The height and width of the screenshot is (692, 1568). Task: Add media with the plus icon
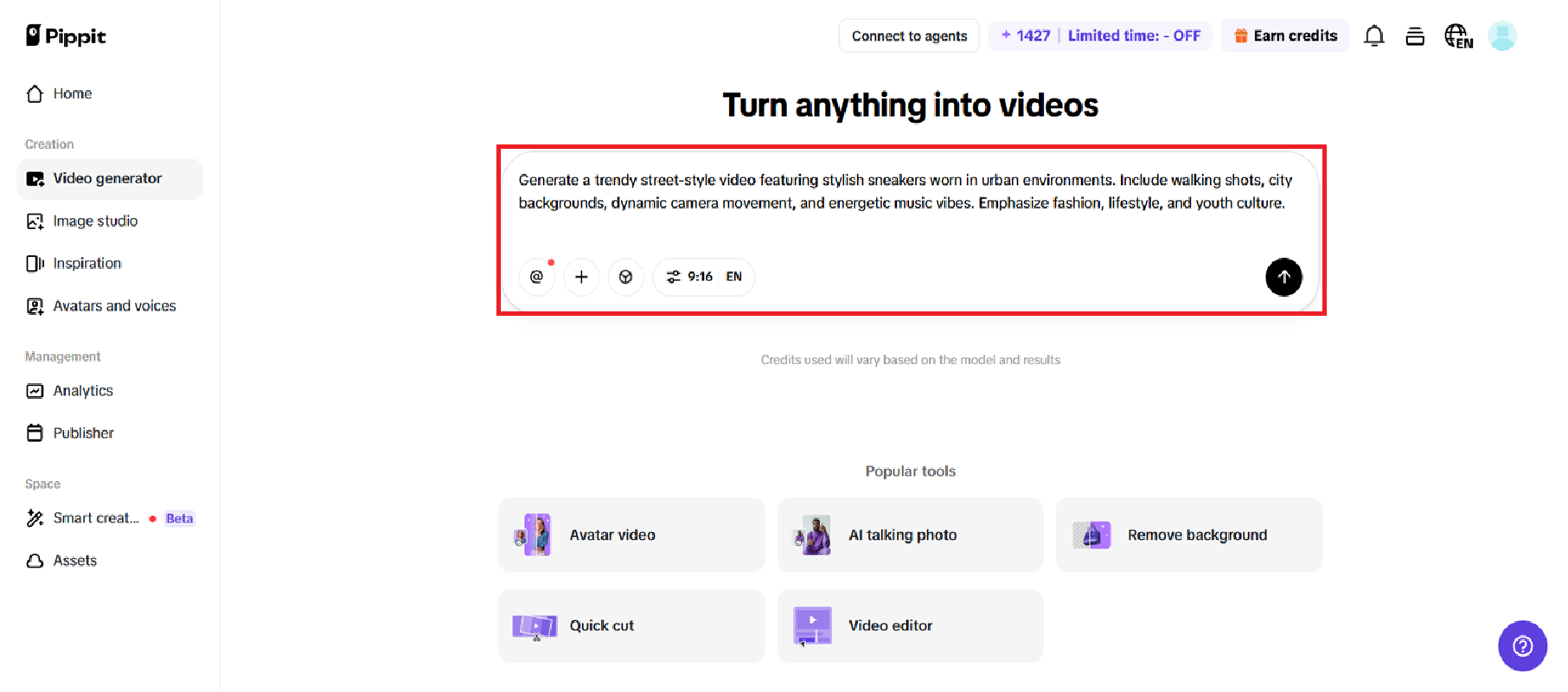click(x=581, y=277)
